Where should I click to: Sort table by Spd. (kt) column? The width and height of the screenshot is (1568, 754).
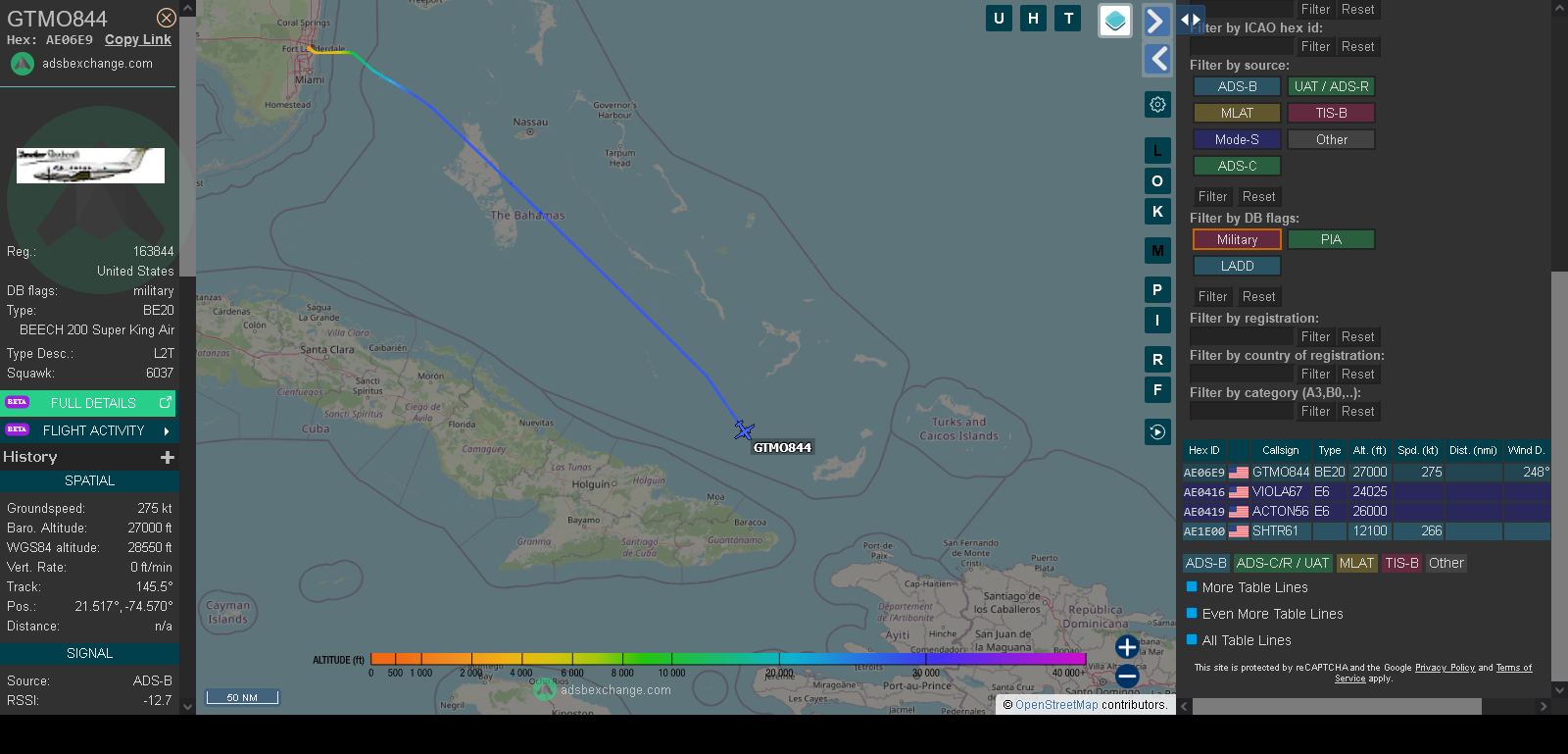coord(1417,450)
